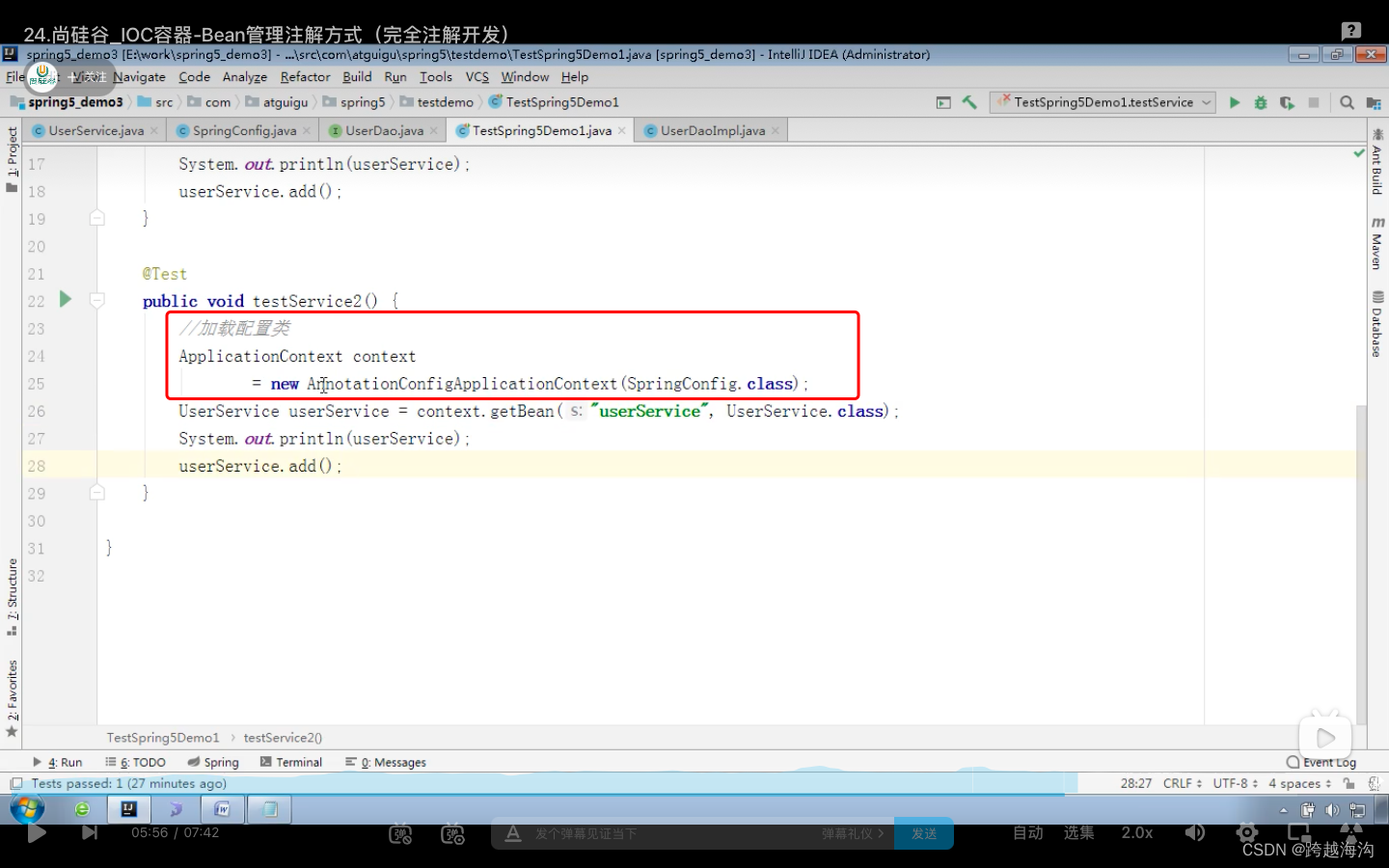The image size is (1389, 868).
Task: Open the Terminal tool window
Action: (291, 762)
